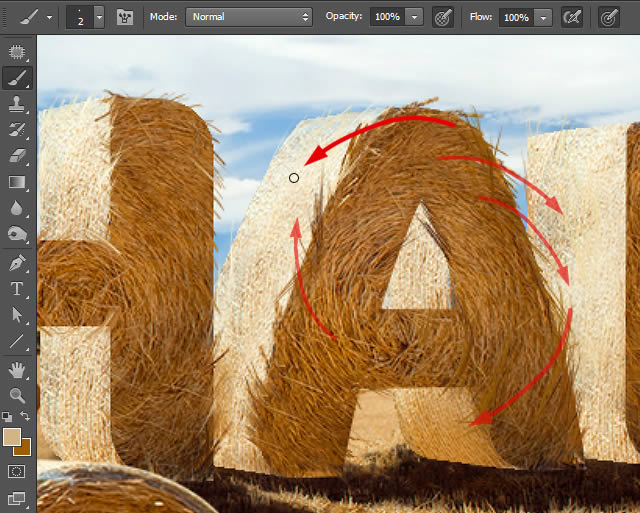Click the brush tool icon in options bar
This screenshot has height=513, width=640.
[x=29, y=17]
